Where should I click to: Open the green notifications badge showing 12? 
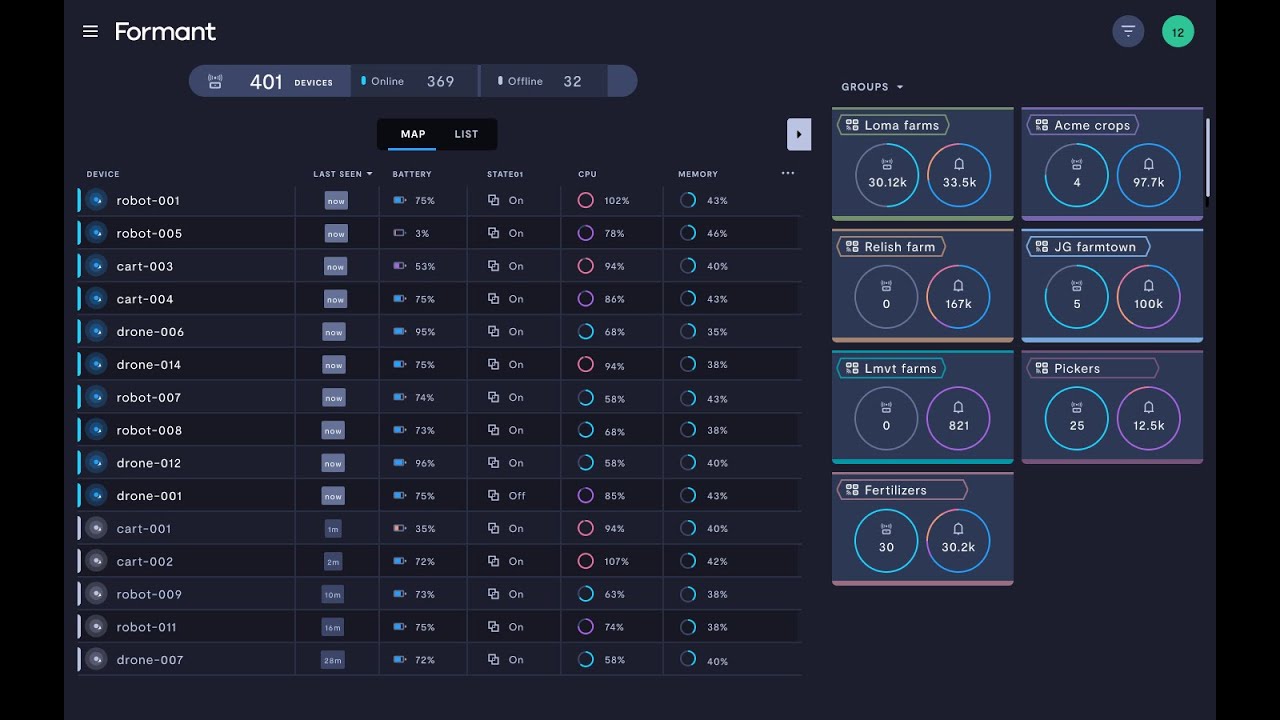(1178, 32)
